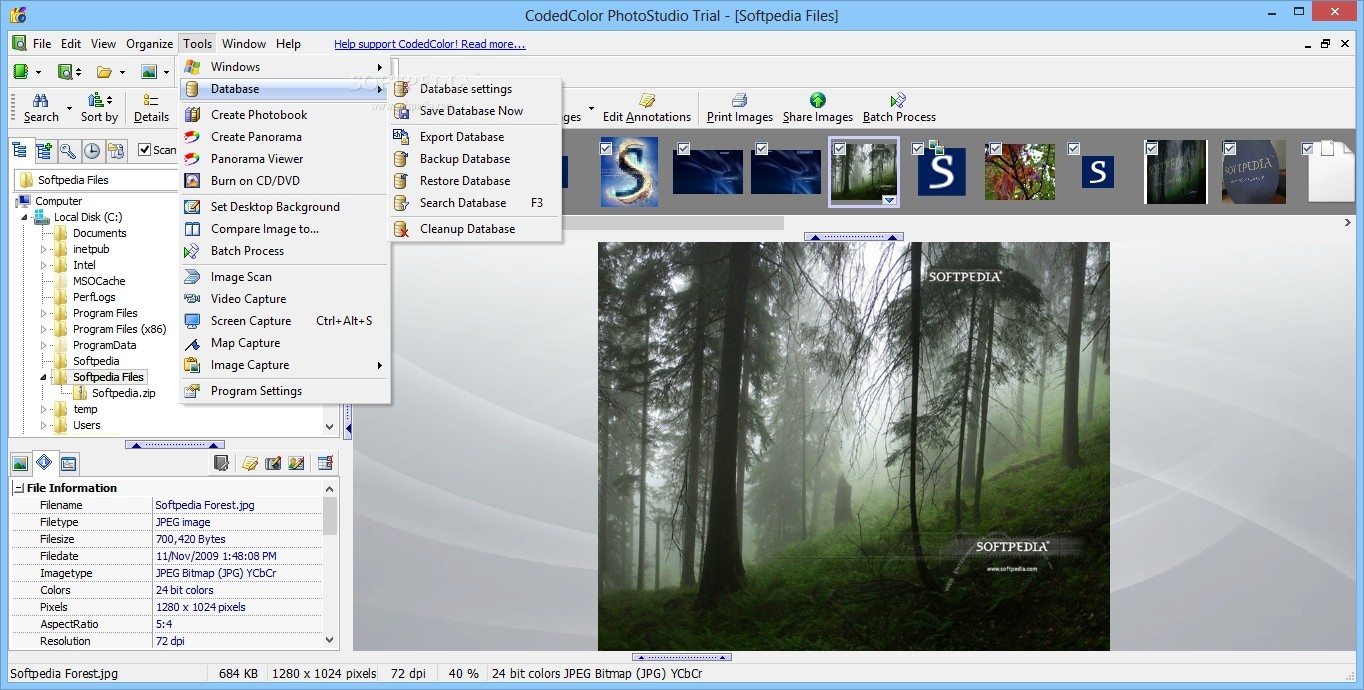Select the clock history tab icon
This screenshot has height=690, width=1364.
92,151
